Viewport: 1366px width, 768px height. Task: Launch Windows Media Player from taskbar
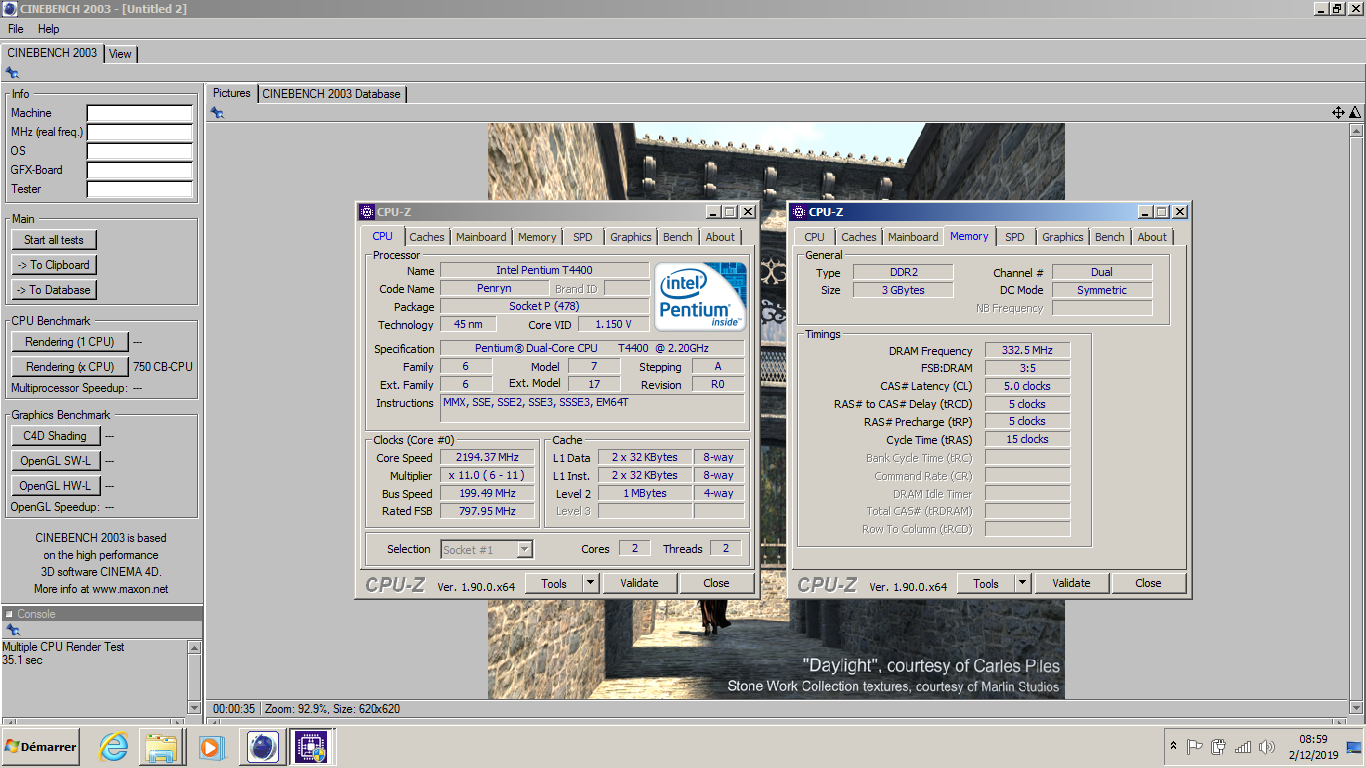click(x=210, y=747)
